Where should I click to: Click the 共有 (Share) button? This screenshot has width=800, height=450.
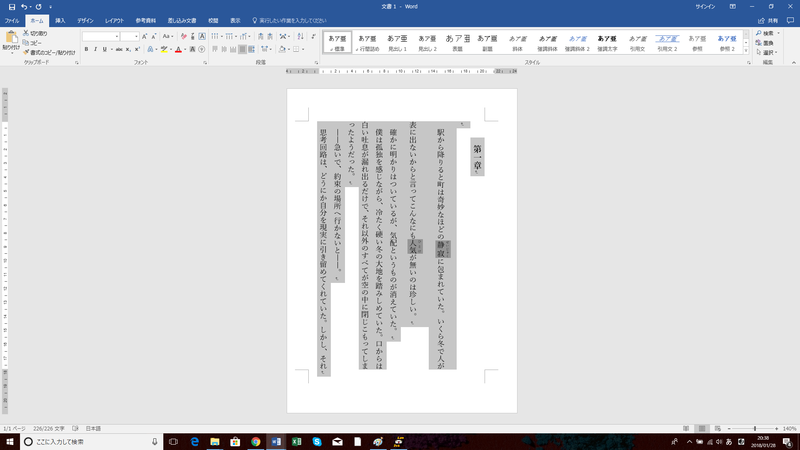[x=768, y=20]
